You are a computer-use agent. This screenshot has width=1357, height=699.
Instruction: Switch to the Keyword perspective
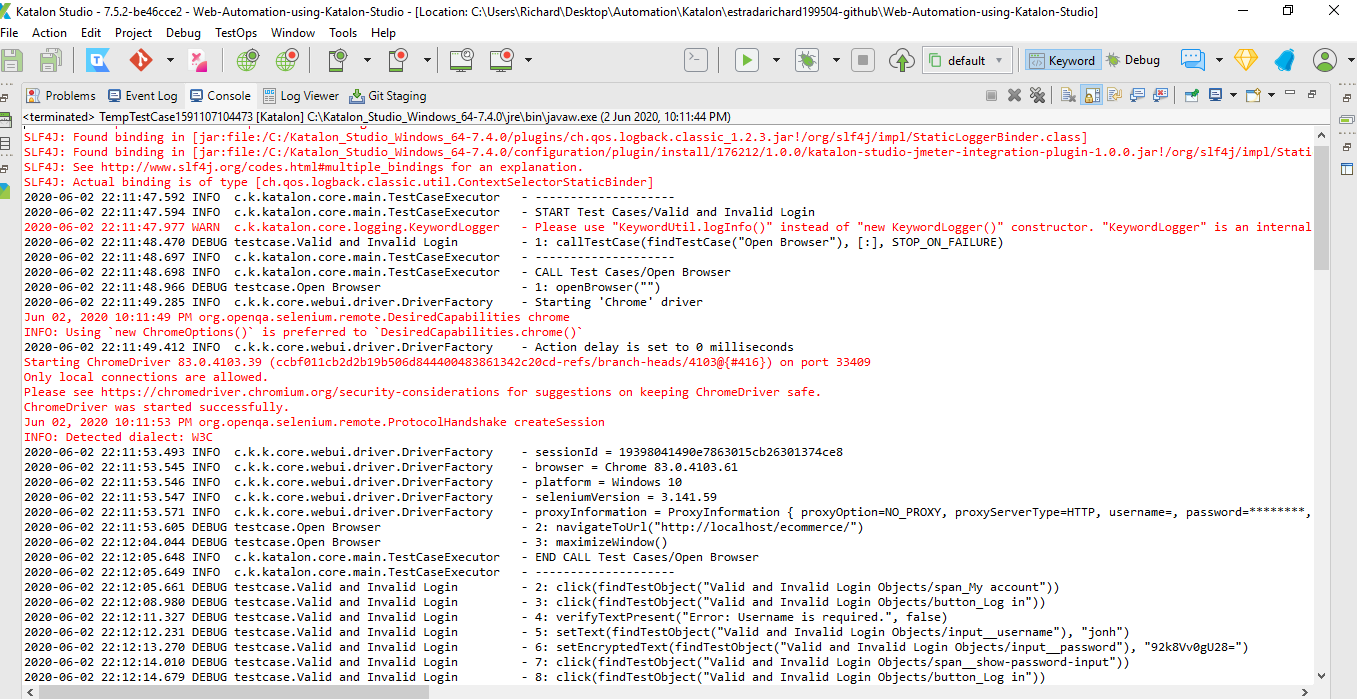tap(1062, 60)
